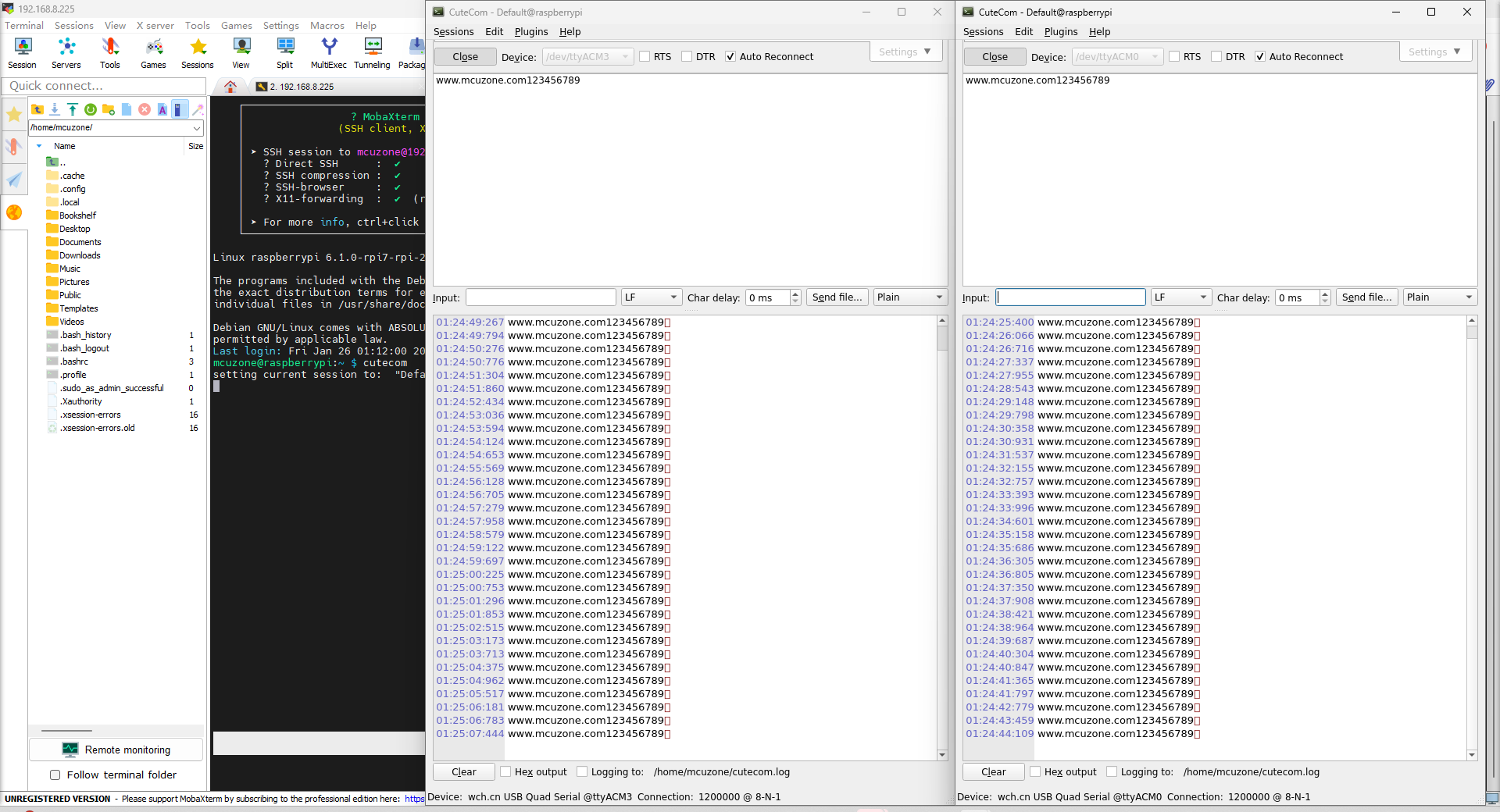Open the Plain dropdown in ttyACM0 window
This screenshot has width=1500, height=812.
pos(1440,297)
